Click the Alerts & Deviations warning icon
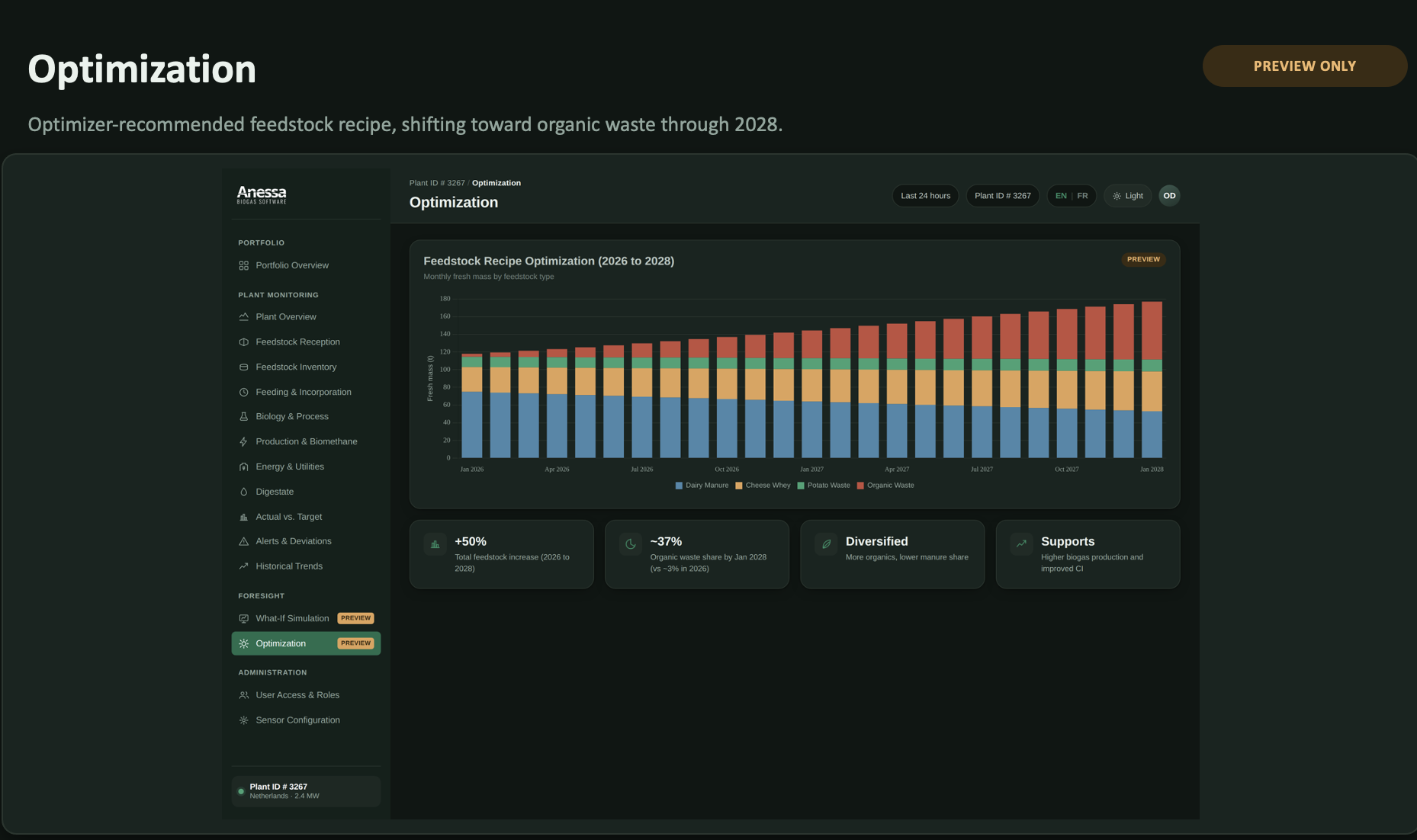This screenshot has width=1417, height=840. tap(243, 541)
